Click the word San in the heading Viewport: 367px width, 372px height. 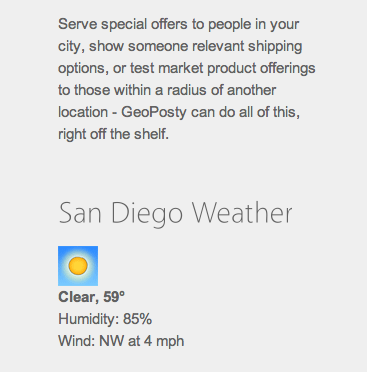(80, 213)
